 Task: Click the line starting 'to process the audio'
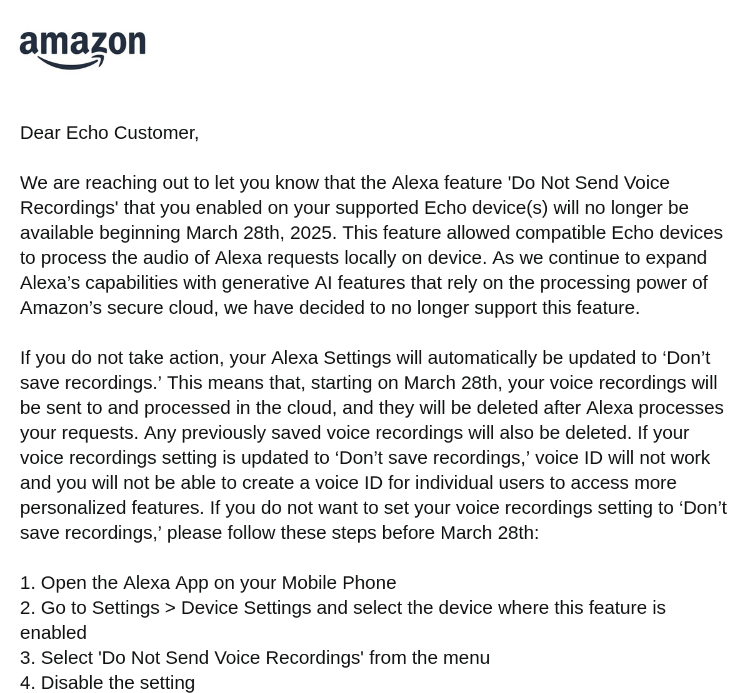(363, 258)
